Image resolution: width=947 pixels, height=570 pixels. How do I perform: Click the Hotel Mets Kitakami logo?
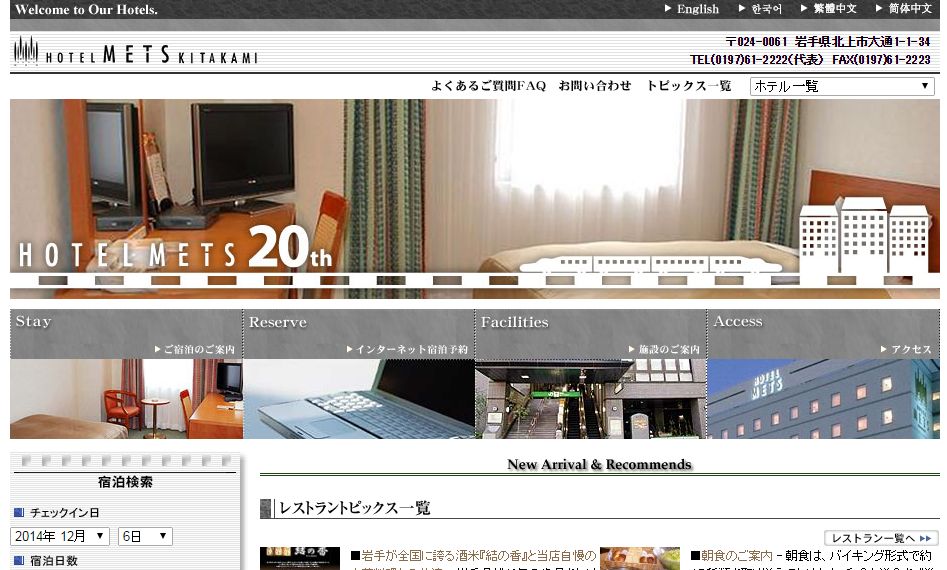point(136,51)
